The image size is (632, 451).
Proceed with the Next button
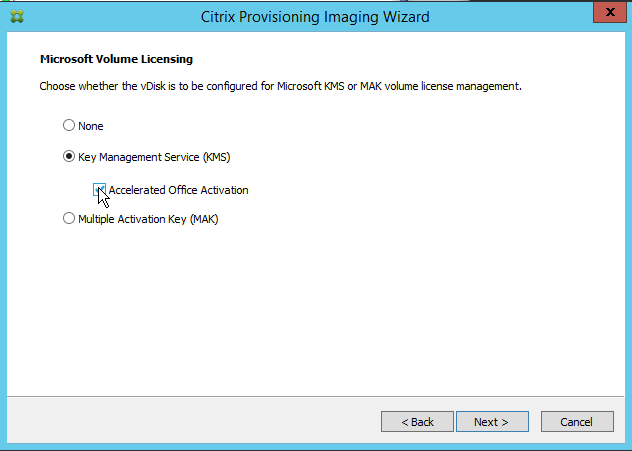491,422
